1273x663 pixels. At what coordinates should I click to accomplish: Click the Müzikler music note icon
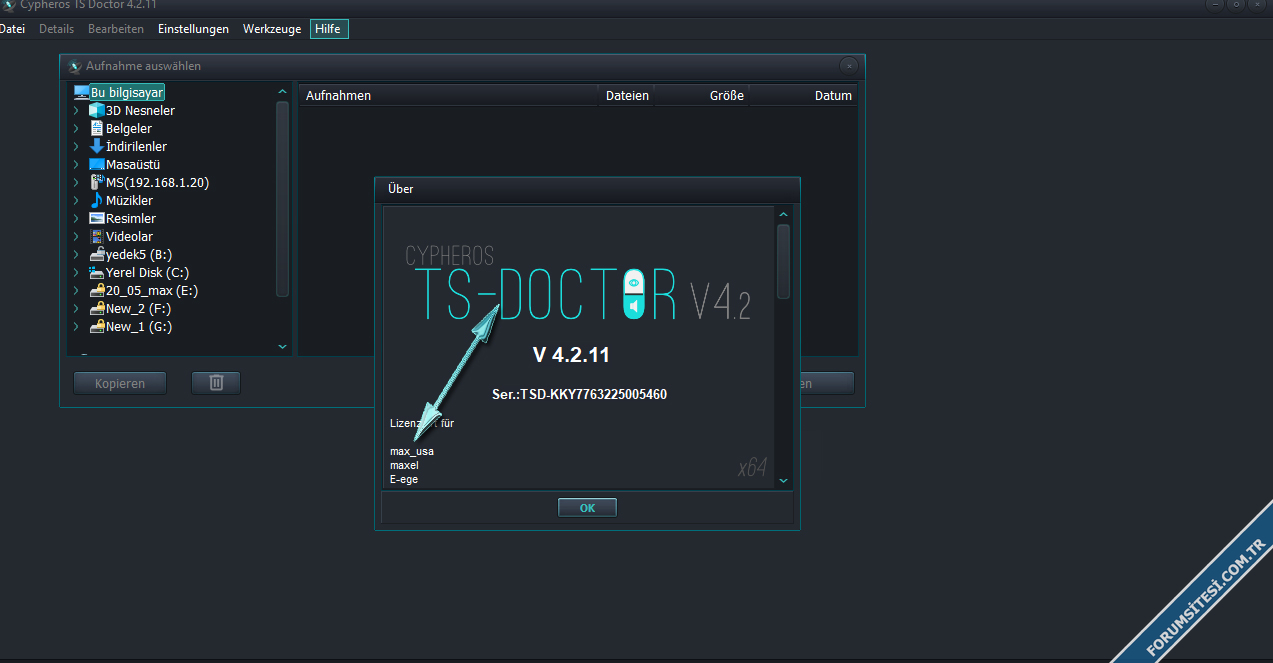point(96,200)
